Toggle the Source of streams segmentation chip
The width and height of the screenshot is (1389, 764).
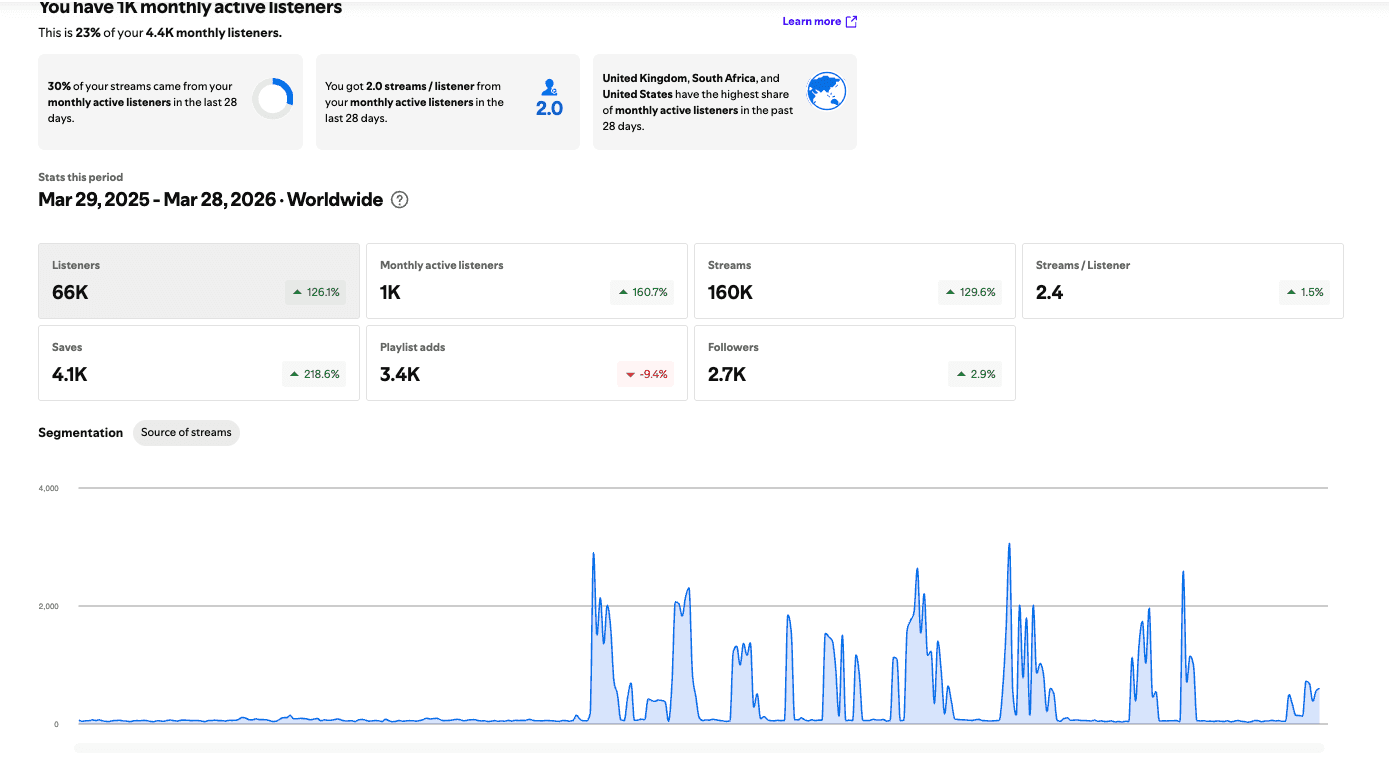point(186,433)
